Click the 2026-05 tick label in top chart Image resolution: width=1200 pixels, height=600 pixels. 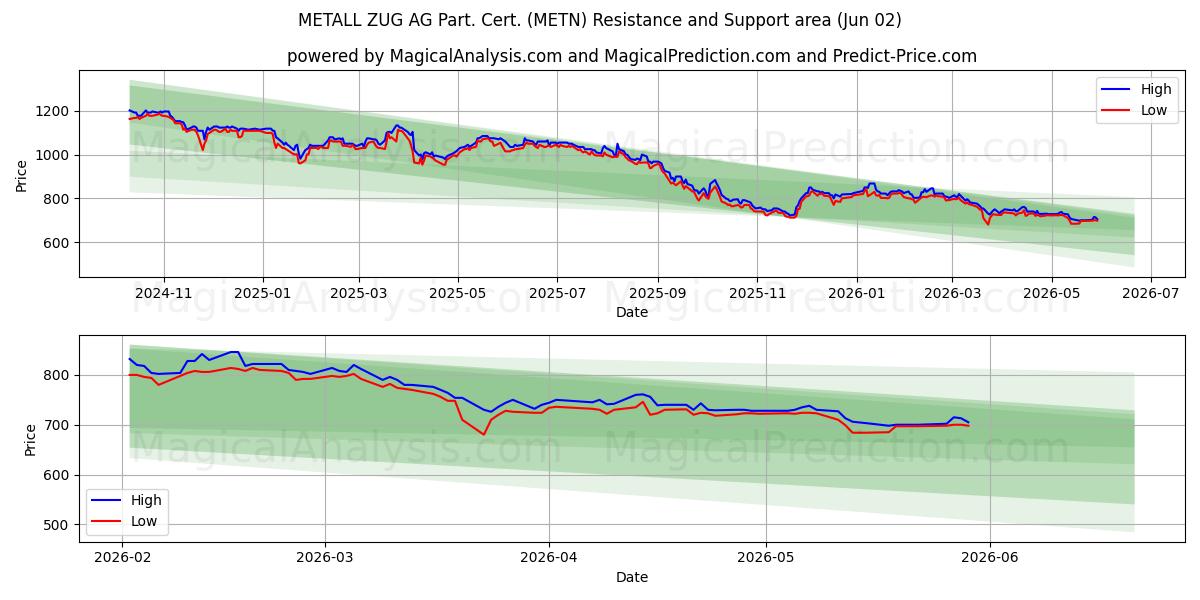[x=1051, y=293]
